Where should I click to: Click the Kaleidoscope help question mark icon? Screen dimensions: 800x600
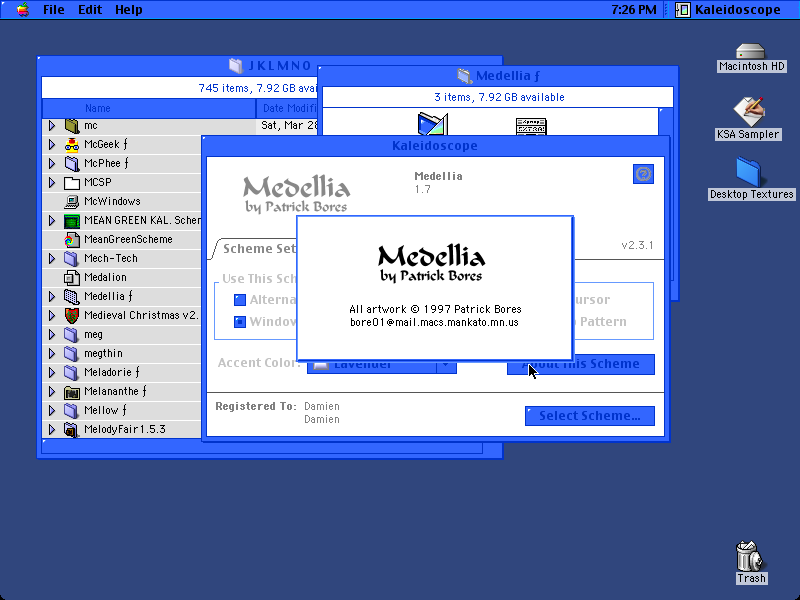pyautogui.click(x=643, y=174)
